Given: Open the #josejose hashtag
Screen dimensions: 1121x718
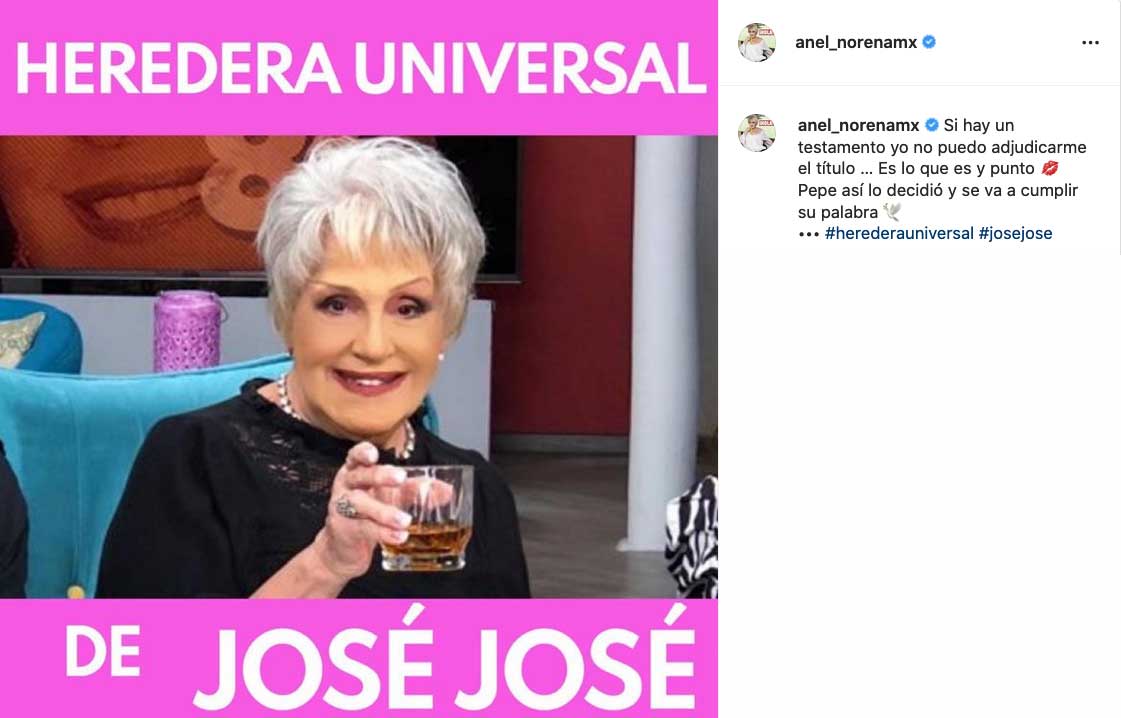Looking at the screenshot, I should point(1015,233).
